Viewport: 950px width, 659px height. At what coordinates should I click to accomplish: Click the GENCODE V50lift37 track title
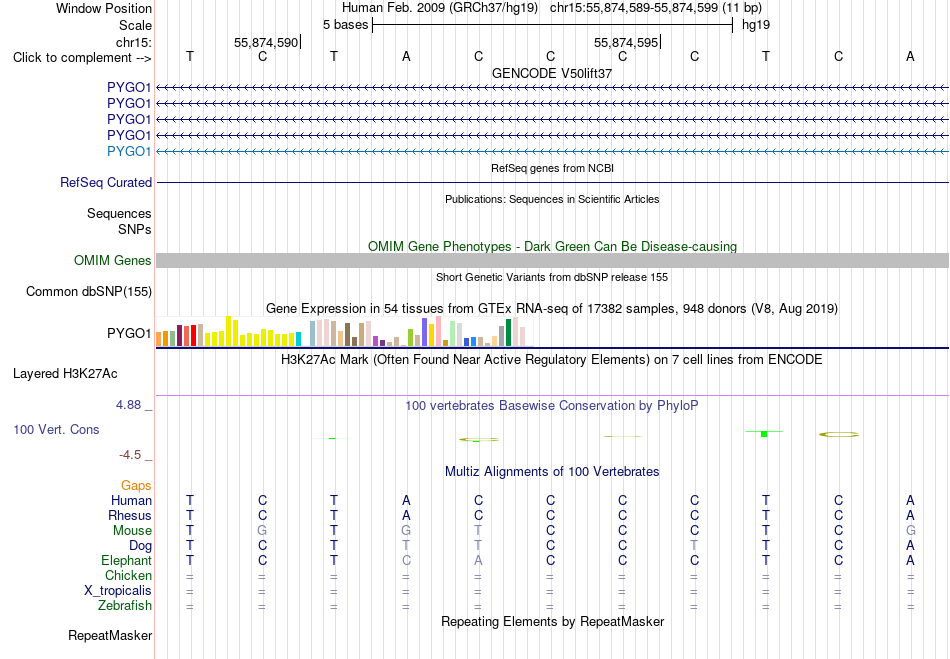(x=552, y=73)
